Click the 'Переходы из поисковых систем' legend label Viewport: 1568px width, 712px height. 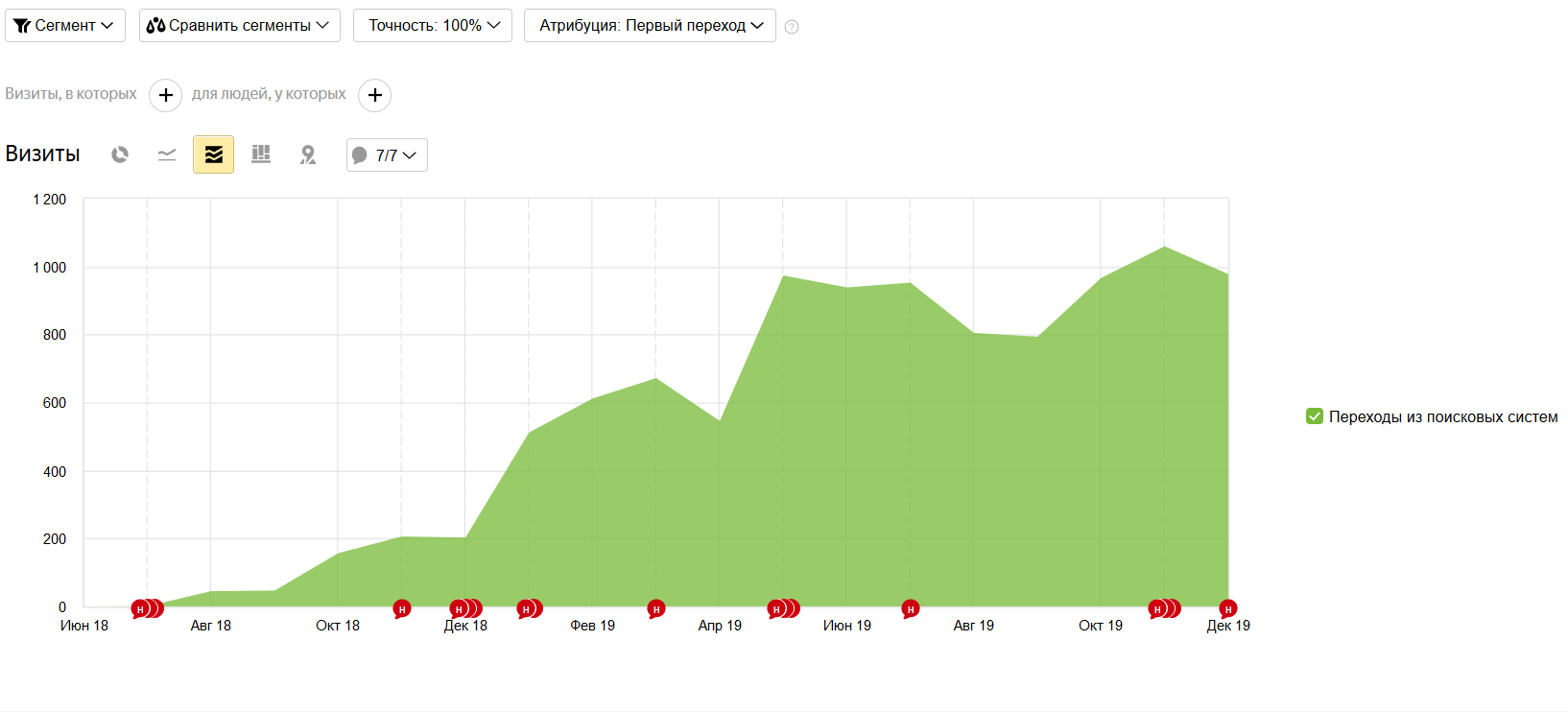pos(1442,417)
